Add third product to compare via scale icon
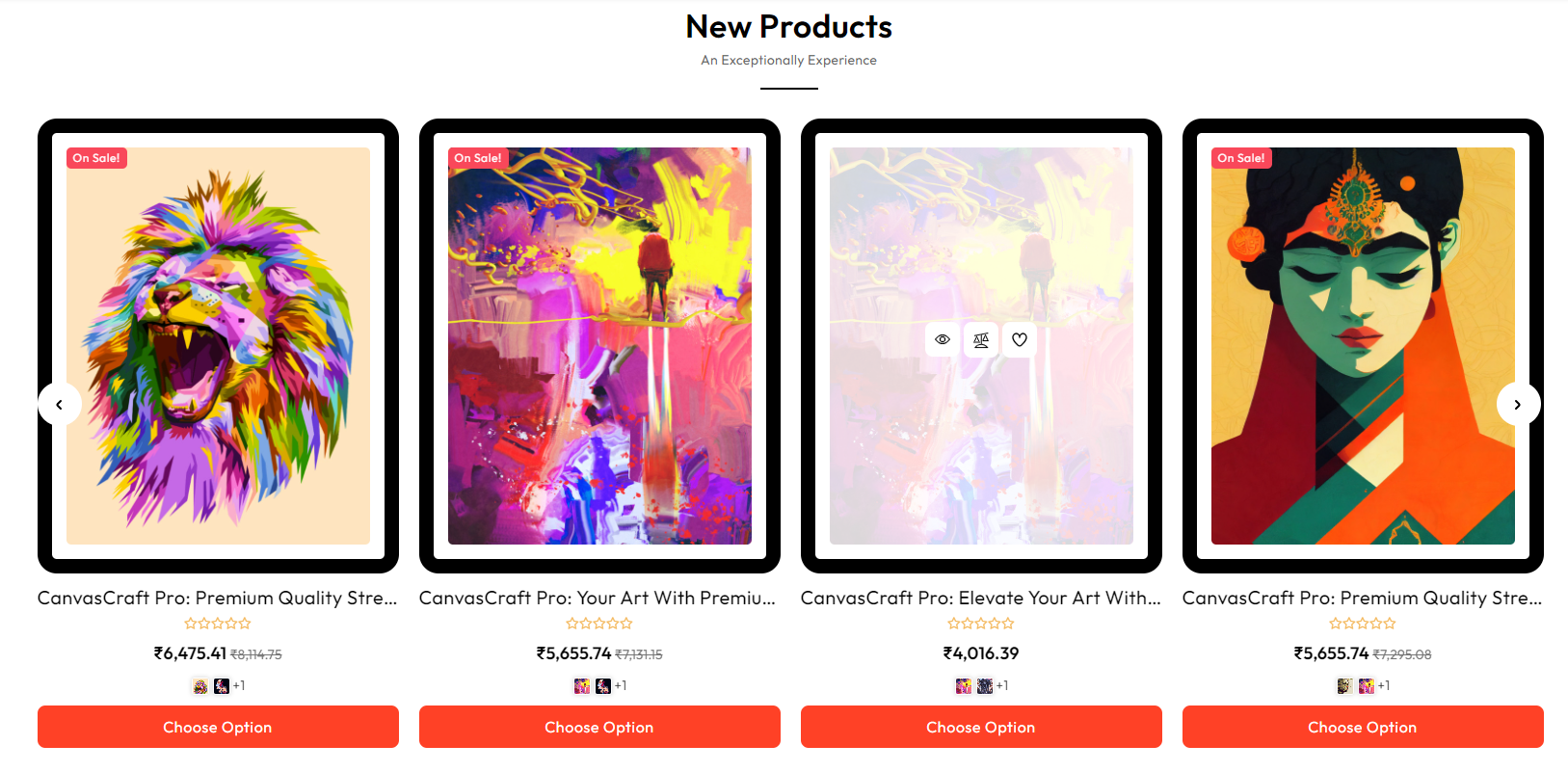Image resolution: width=1568 pixels, height=772 pixels. click(981, 339)
